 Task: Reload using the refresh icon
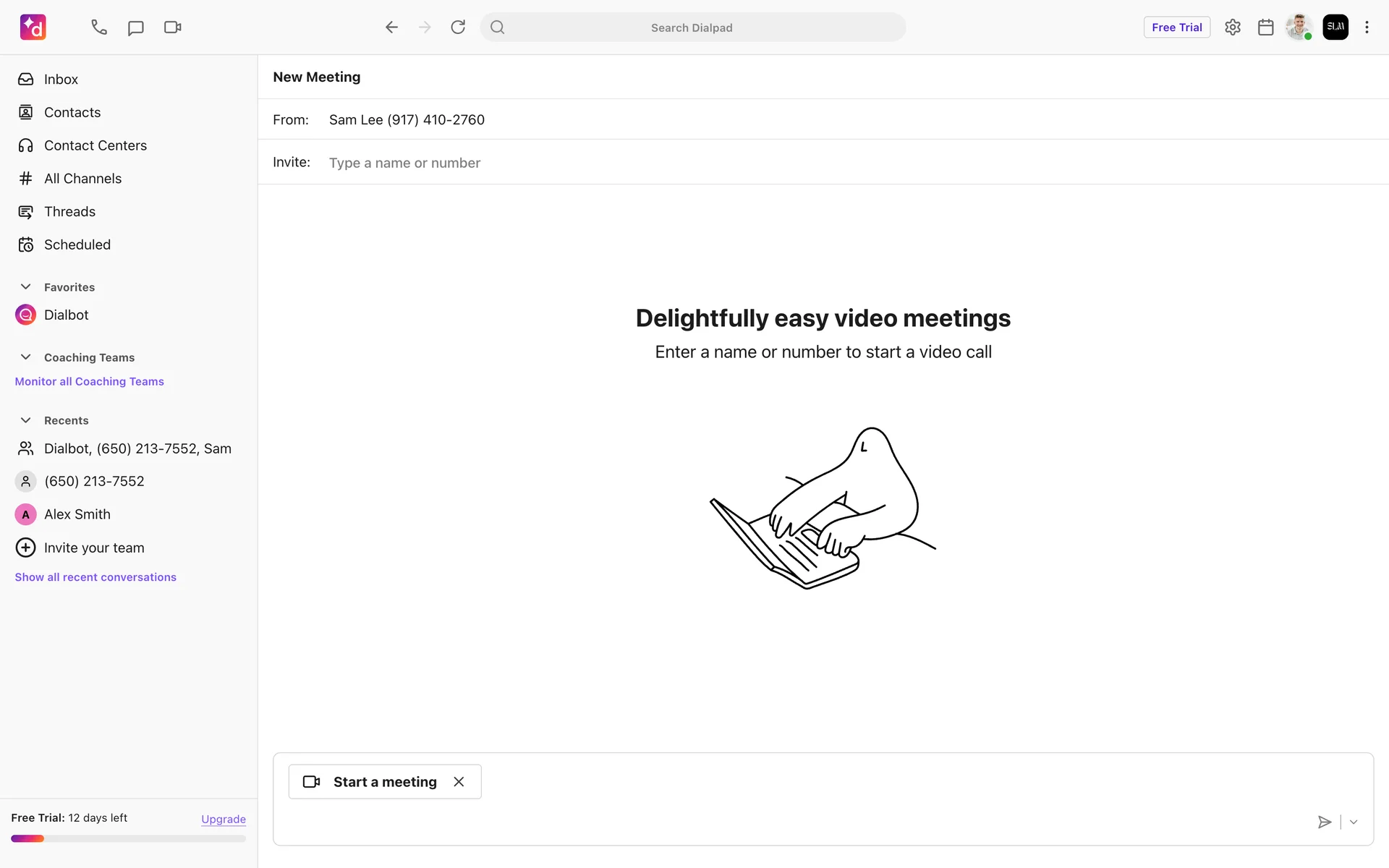458,27
